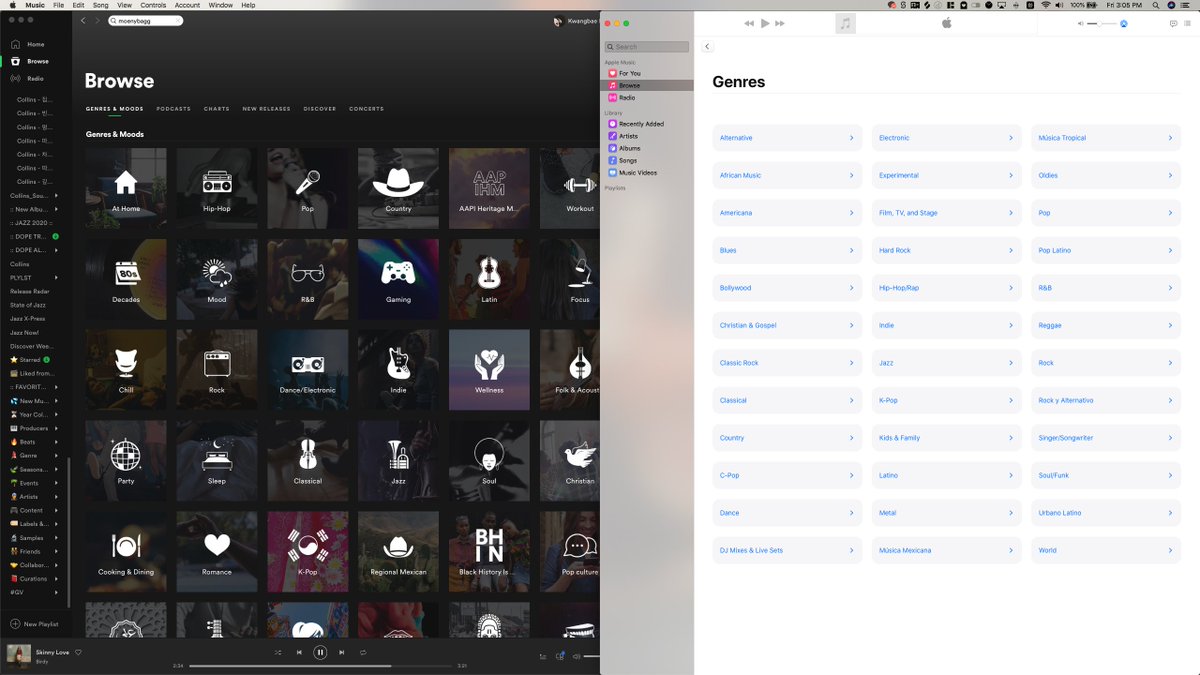Open the Dance/Electronic turntable tile
The width and height of the screenshot is (1200, 675).
[308, 370]
